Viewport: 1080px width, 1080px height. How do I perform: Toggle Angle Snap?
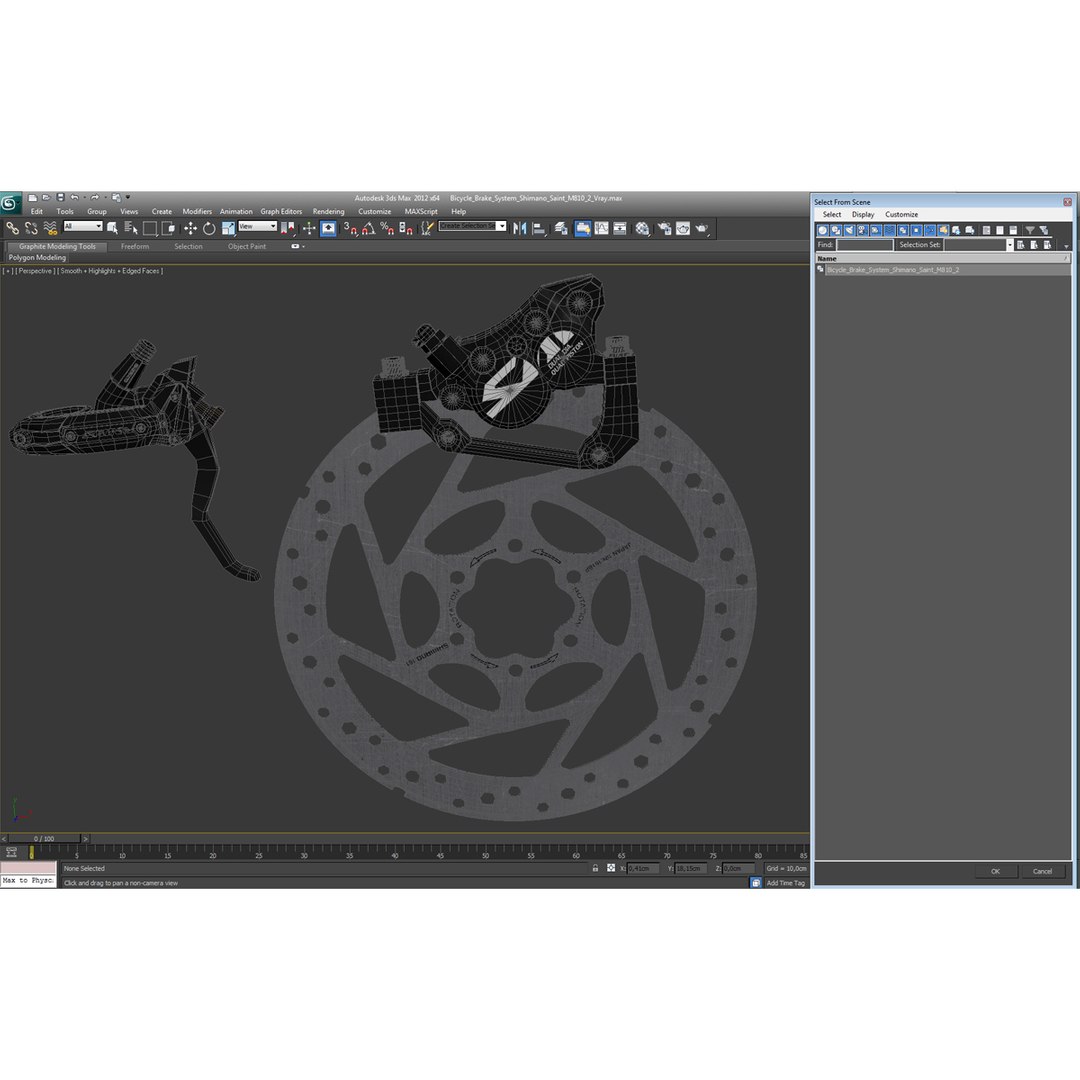click(x=368, y=228)
